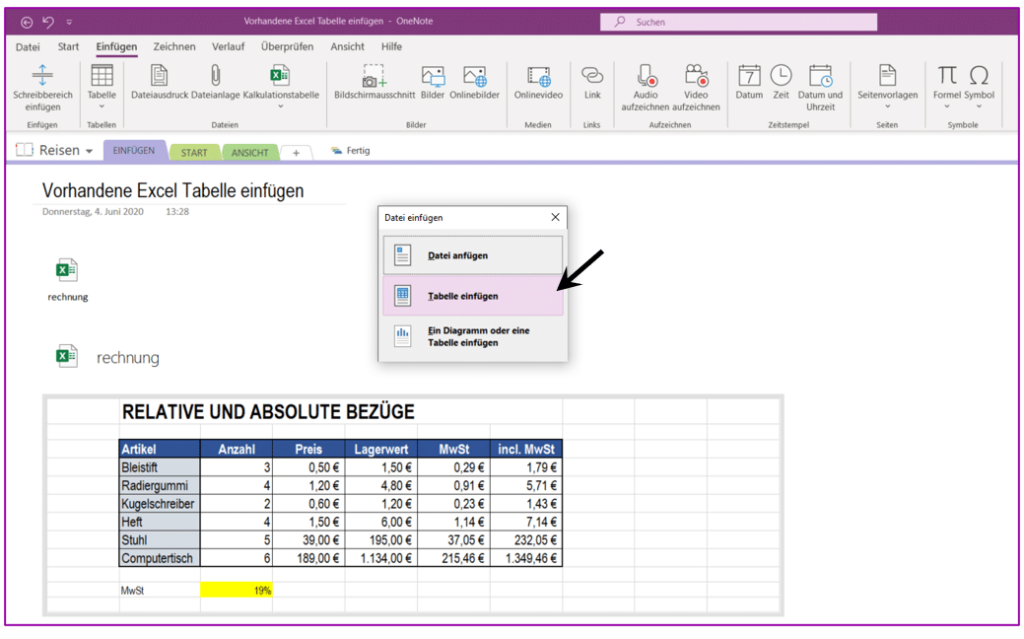Viewport: 1024px width, 639px height.
Task: Click the page title Vorhandene Excel Tabelle einfügen
Action: tap(173, 191)
